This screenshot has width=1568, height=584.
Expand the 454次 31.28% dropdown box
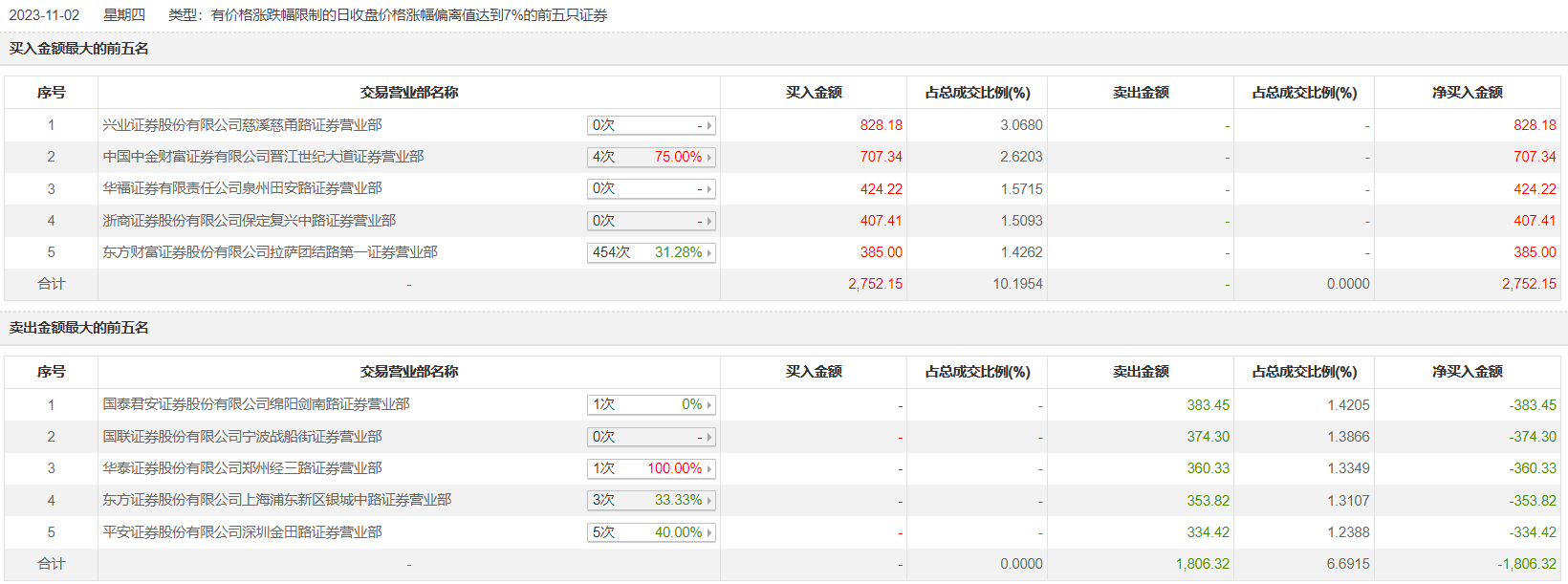[651, 252]
